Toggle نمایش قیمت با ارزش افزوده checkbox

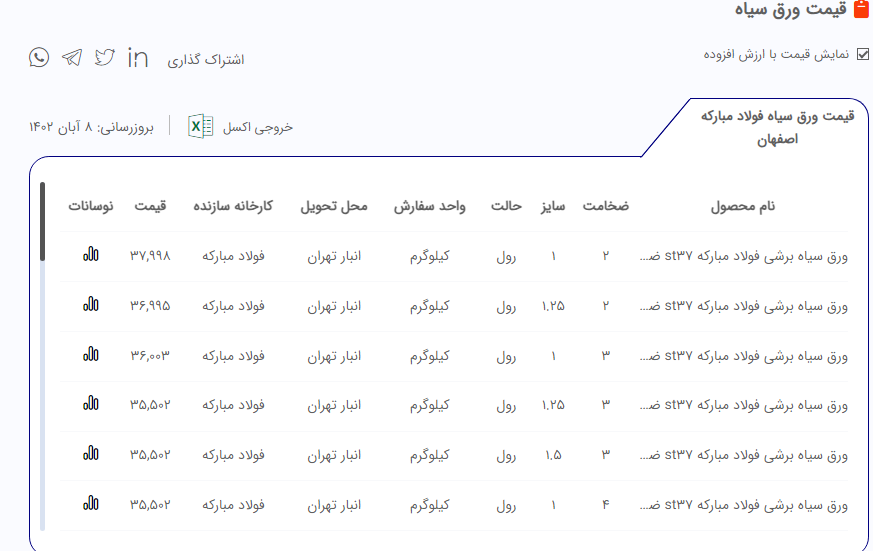863,55
